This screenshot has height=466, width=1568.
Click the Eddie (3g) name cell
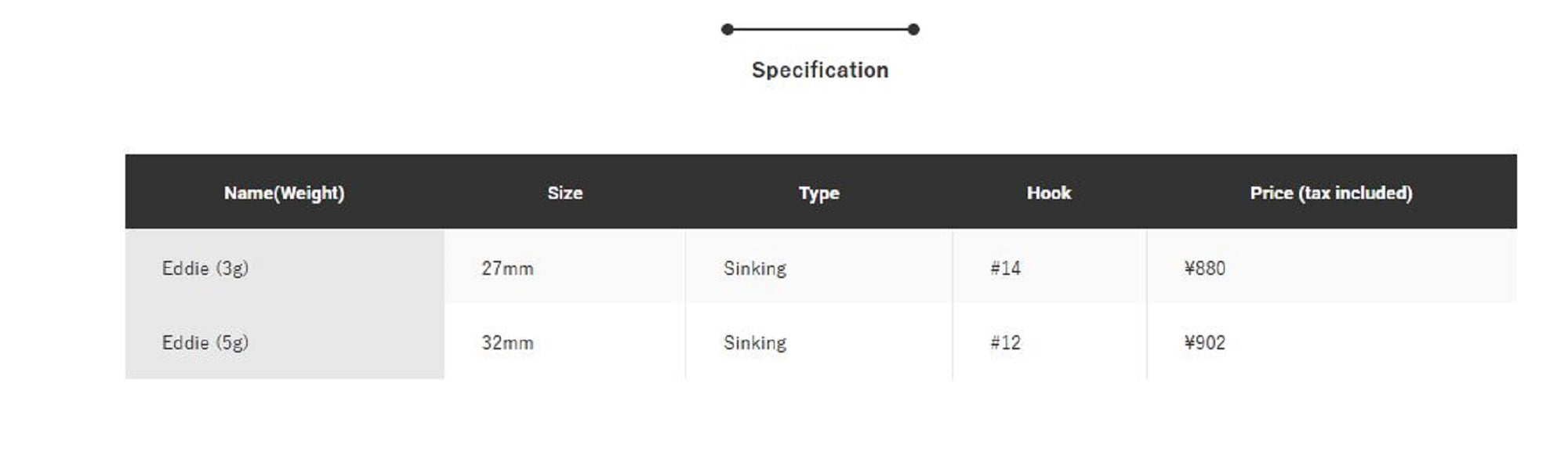point(205,268)
